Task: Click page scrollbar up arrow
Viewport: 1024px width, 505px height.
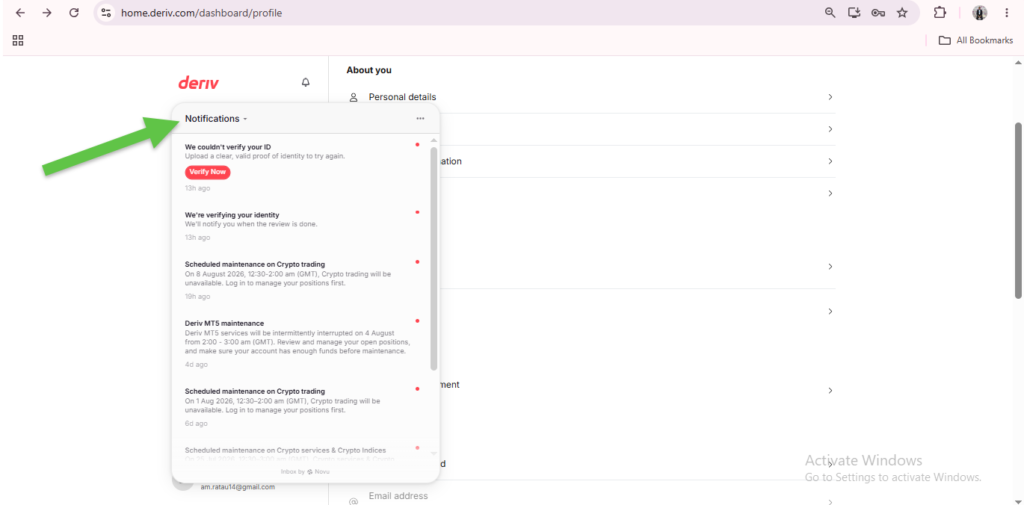Action: click(1019, 63)
